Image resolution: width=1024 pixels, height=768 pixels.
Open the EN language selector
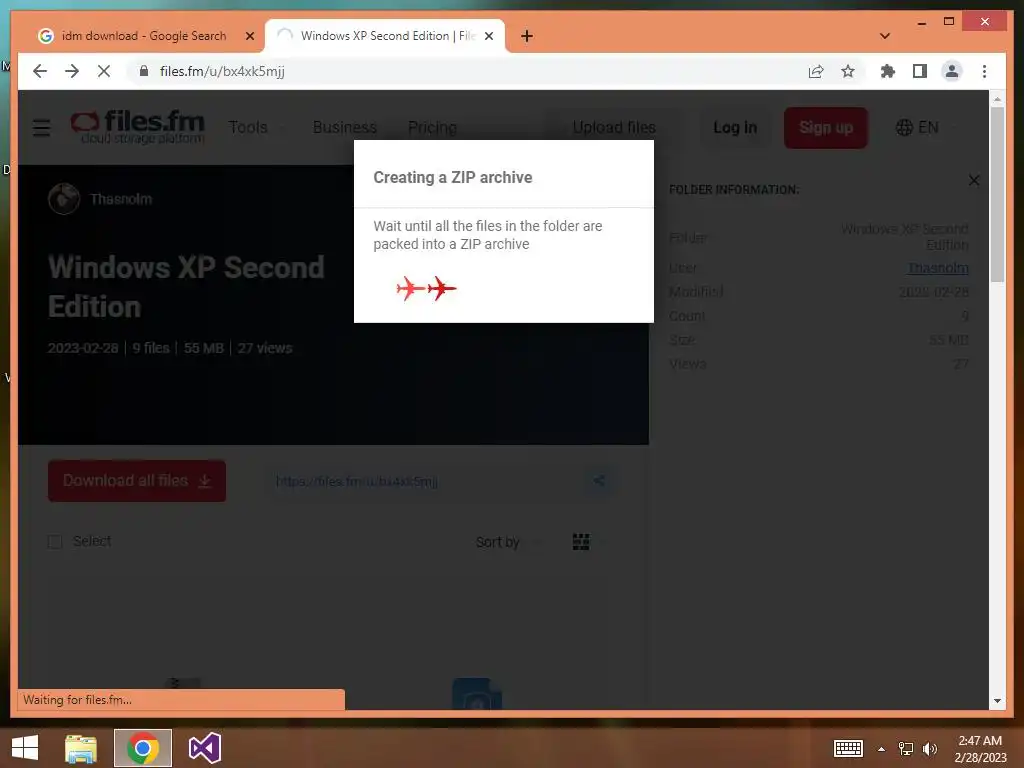coord(918,127)
